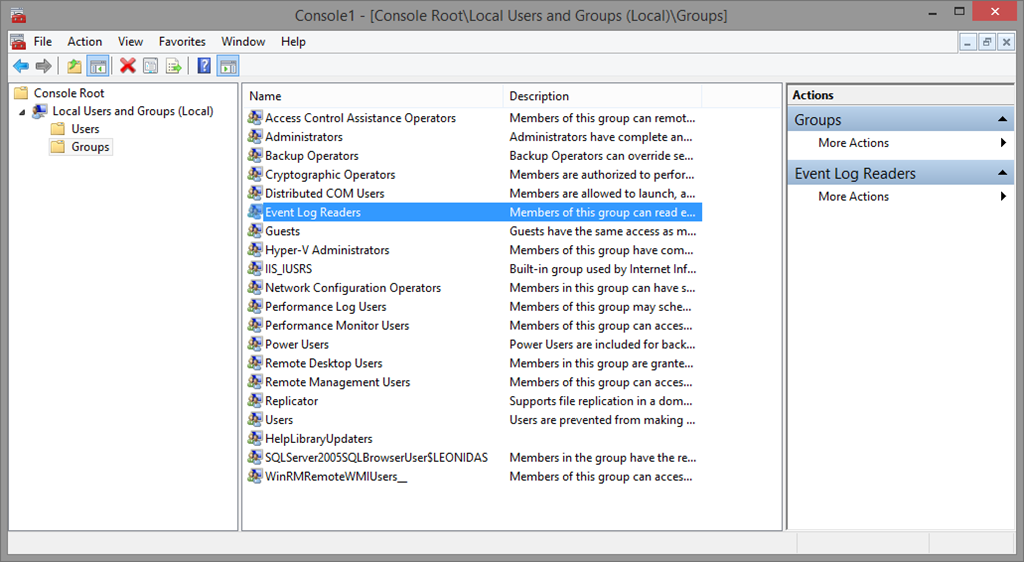Collapse Event Log Readers actions section
Image resolution: width=1024 pixels, height=562 pixels.
click(1002, 174)
